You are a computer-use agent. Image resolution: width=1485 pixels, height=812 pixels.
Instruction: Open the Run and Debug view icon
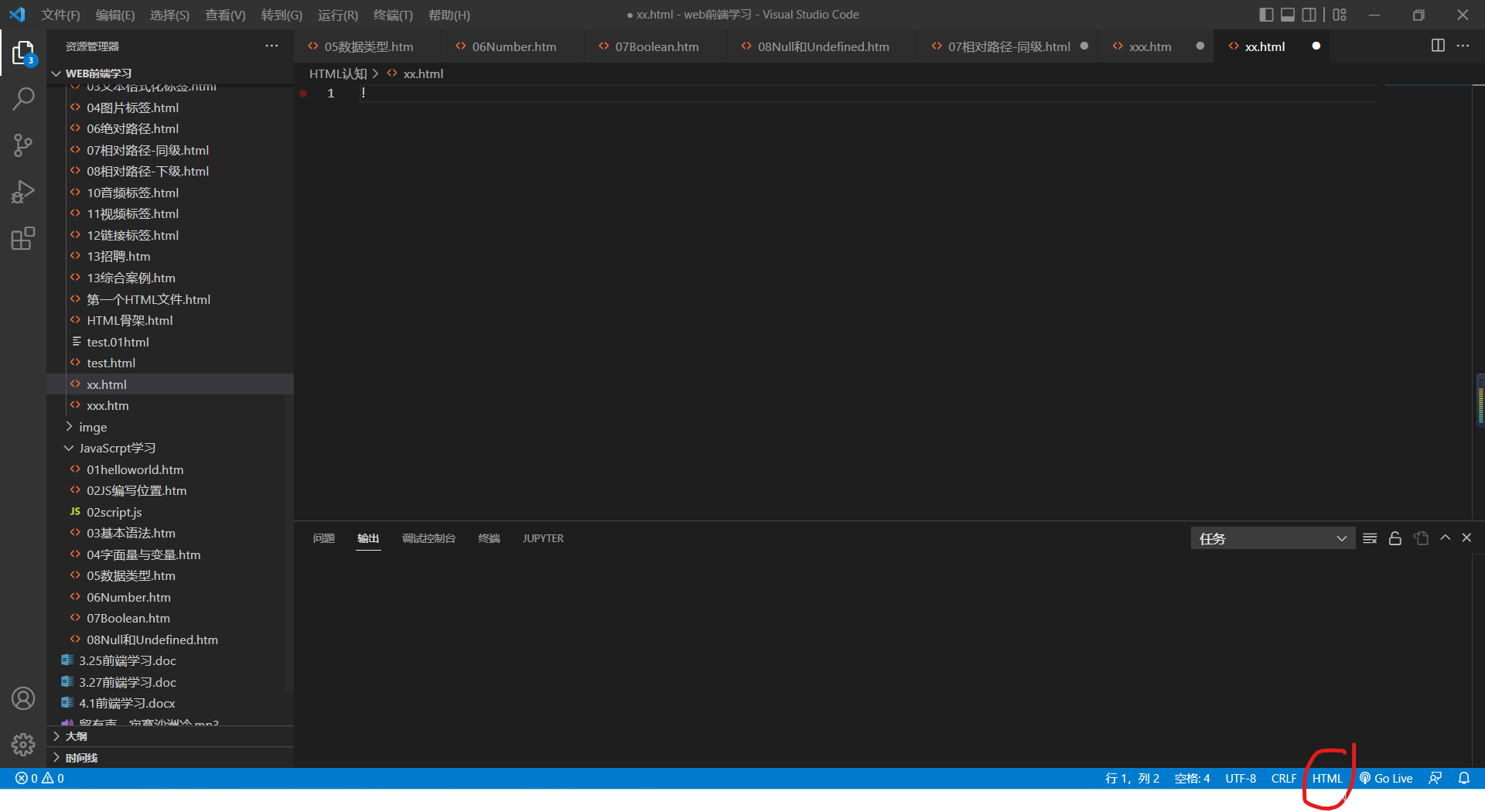[x=23, y=192]
